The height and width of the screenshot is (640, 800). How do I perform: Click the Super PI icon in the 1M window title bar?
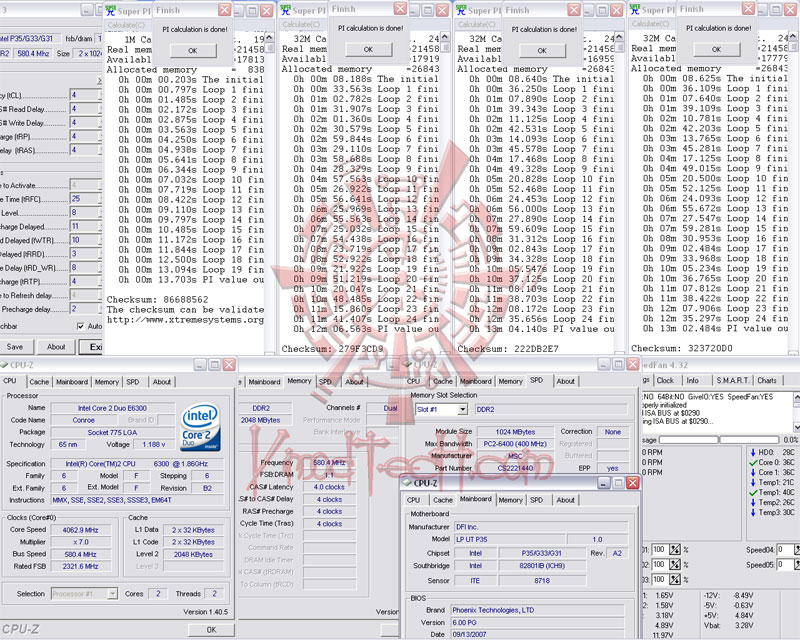point(110,10)
